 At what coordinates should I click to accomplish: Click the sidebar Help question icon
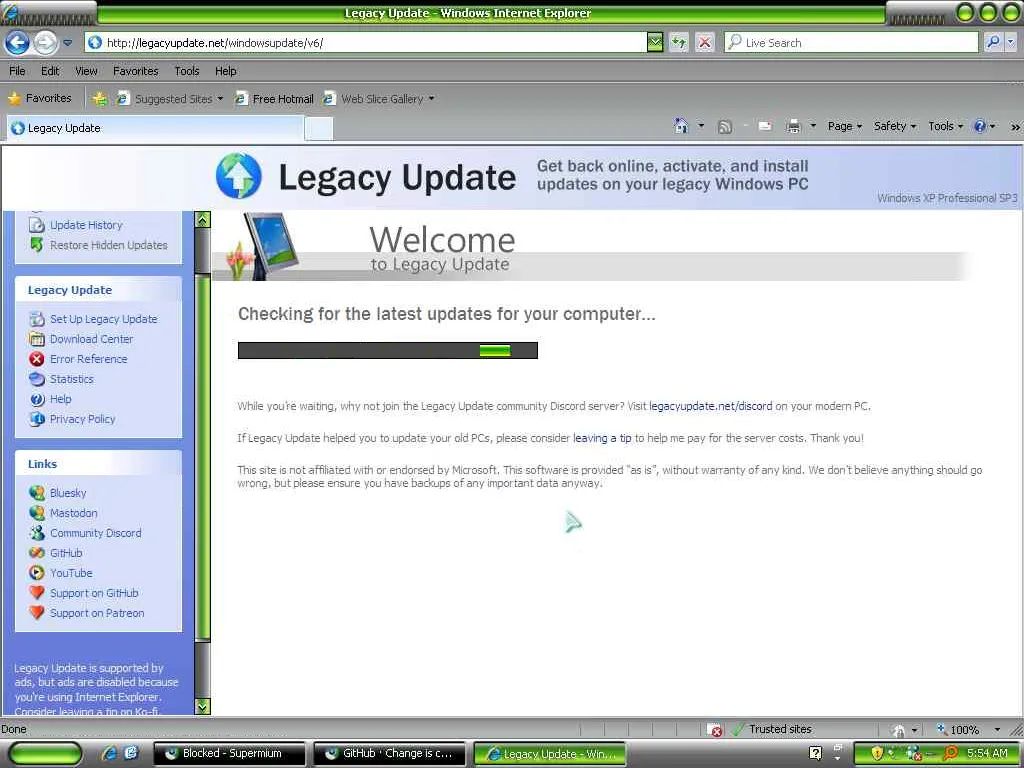pyautogui.click(x=37, y=399)
